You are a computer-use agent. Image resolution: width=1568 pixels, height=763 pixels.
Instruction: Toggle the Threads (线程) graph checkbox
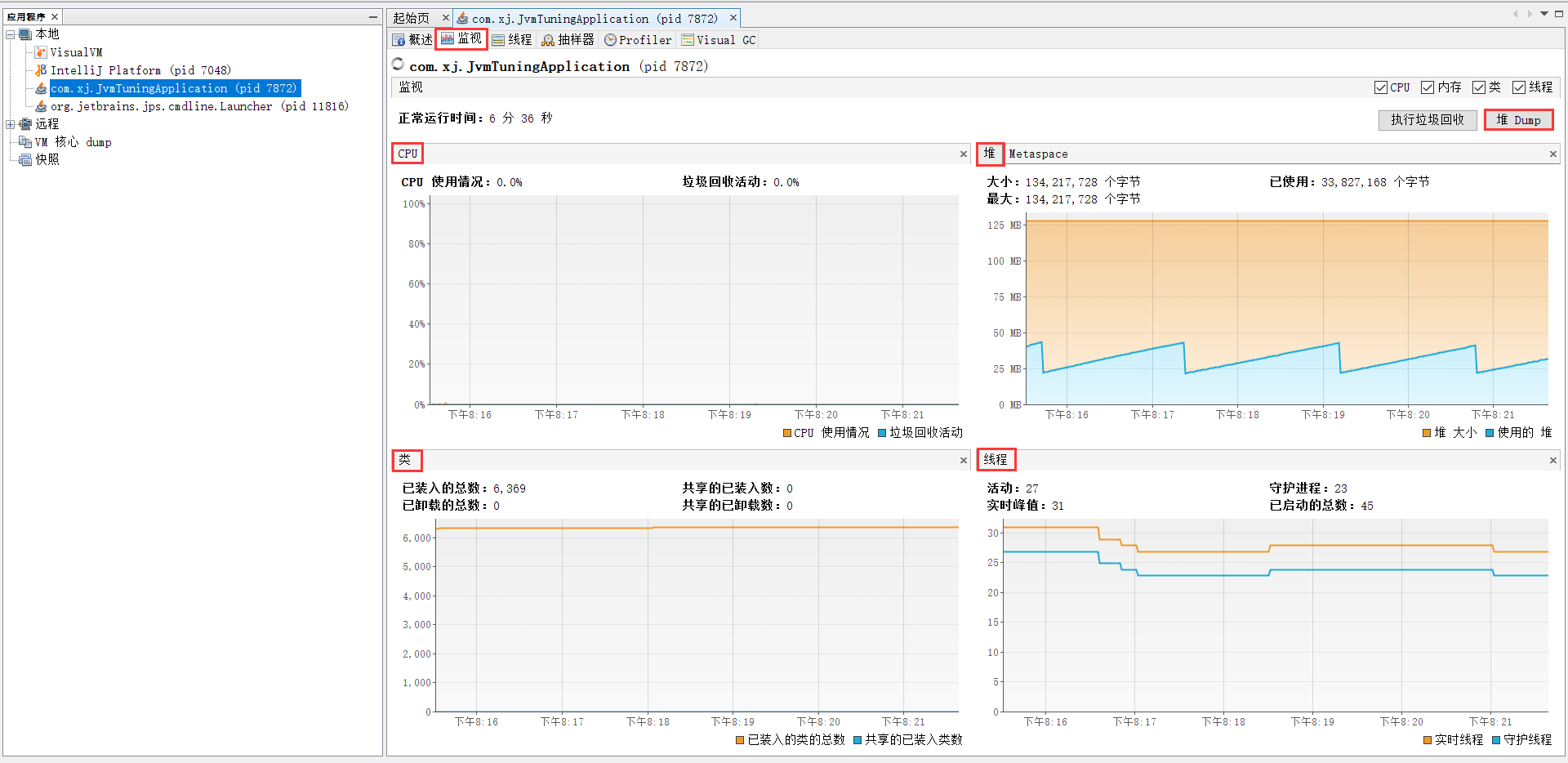1519,87
